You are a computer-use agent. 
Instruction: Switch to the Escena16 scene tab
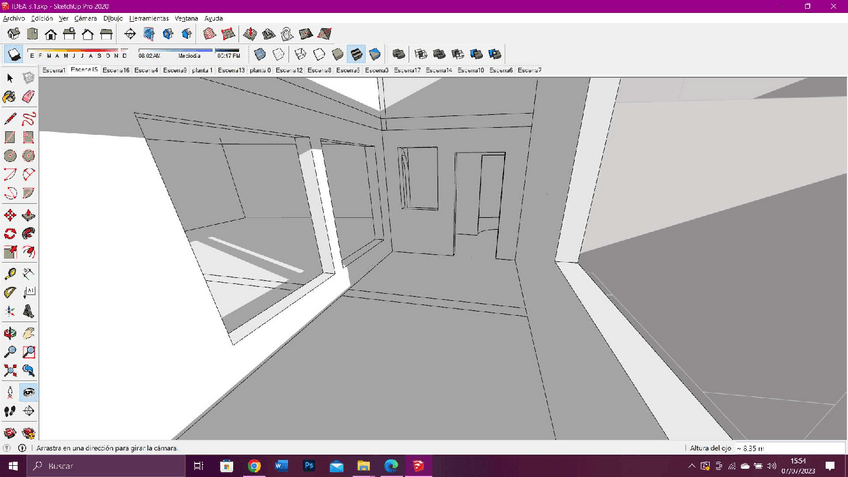pyautogui.click(x=115, y=71)
